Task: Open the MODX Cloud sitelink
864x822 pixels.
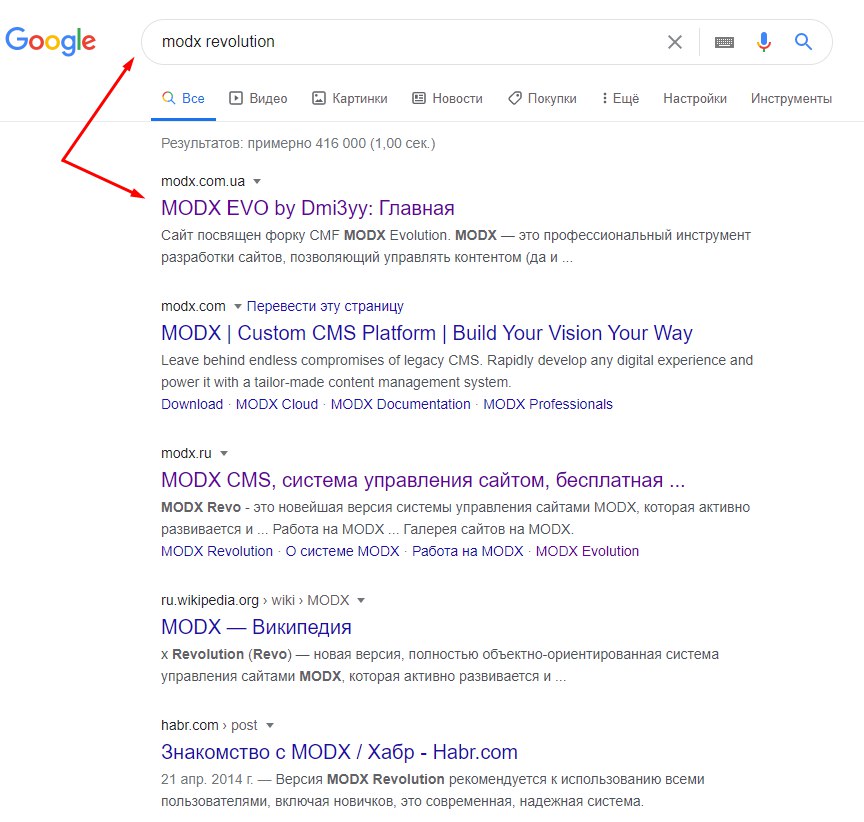Action: [x=277, y=404]
